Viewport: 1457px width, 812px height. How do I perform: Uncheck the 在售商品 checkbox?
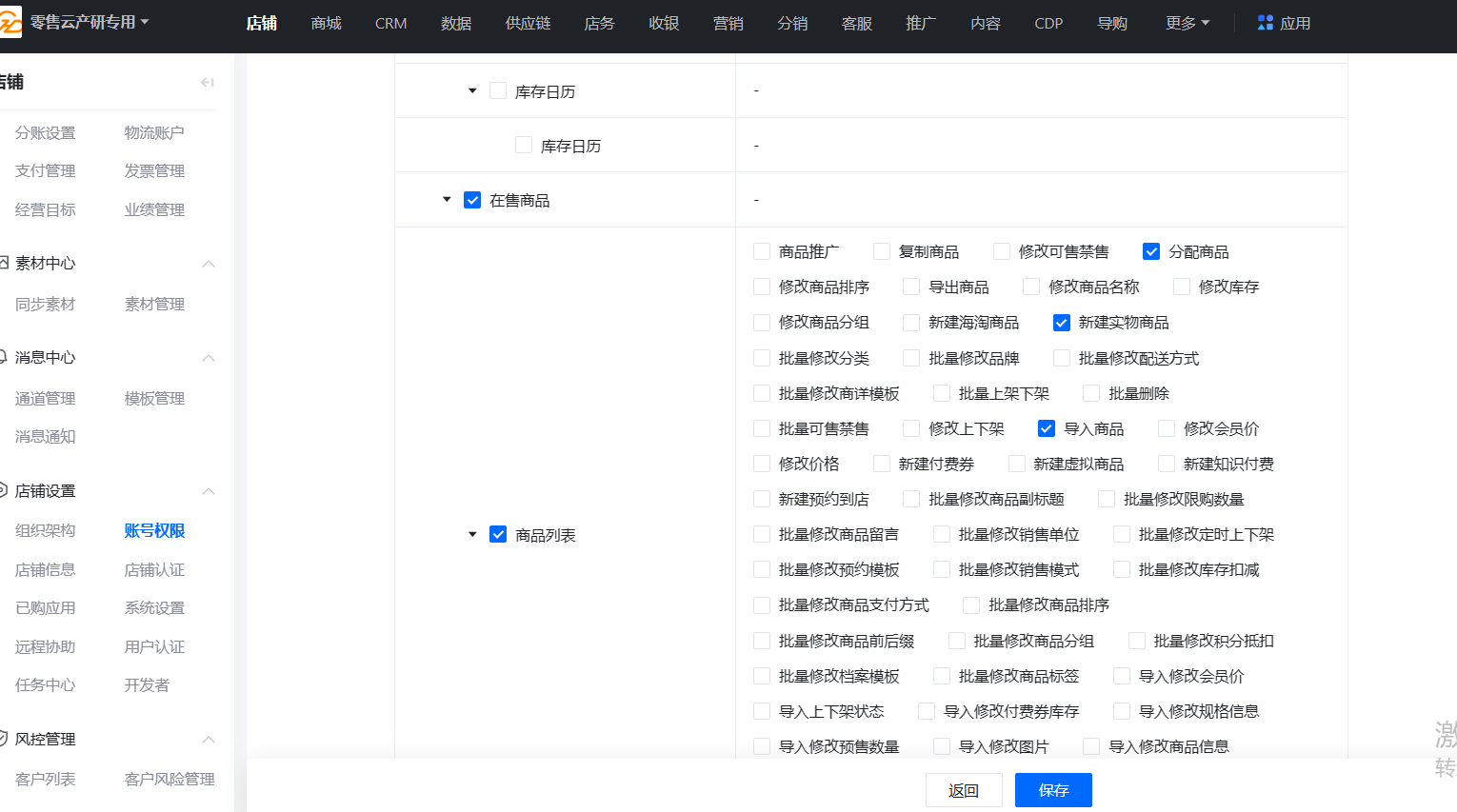pyautogui.click(x=472, y=200)
